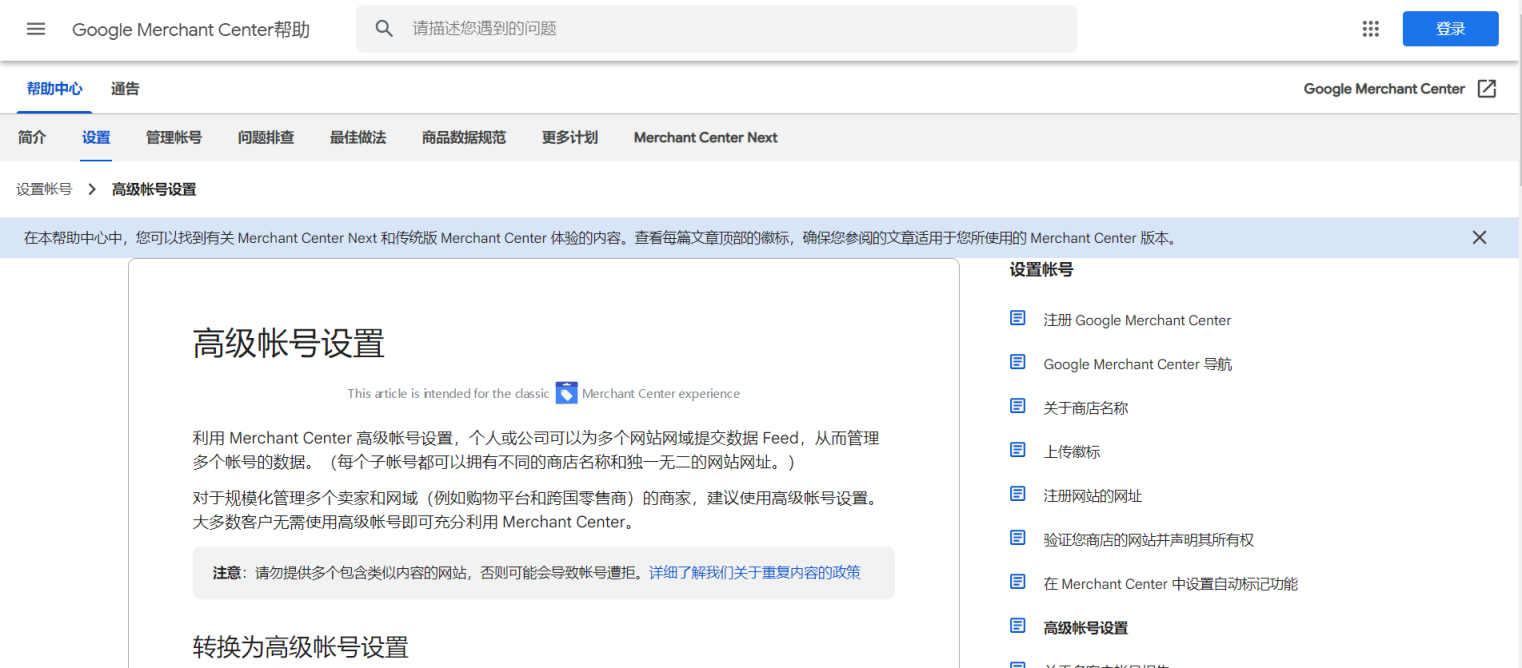Open the hamburger navigation menu

pos(36,29)
